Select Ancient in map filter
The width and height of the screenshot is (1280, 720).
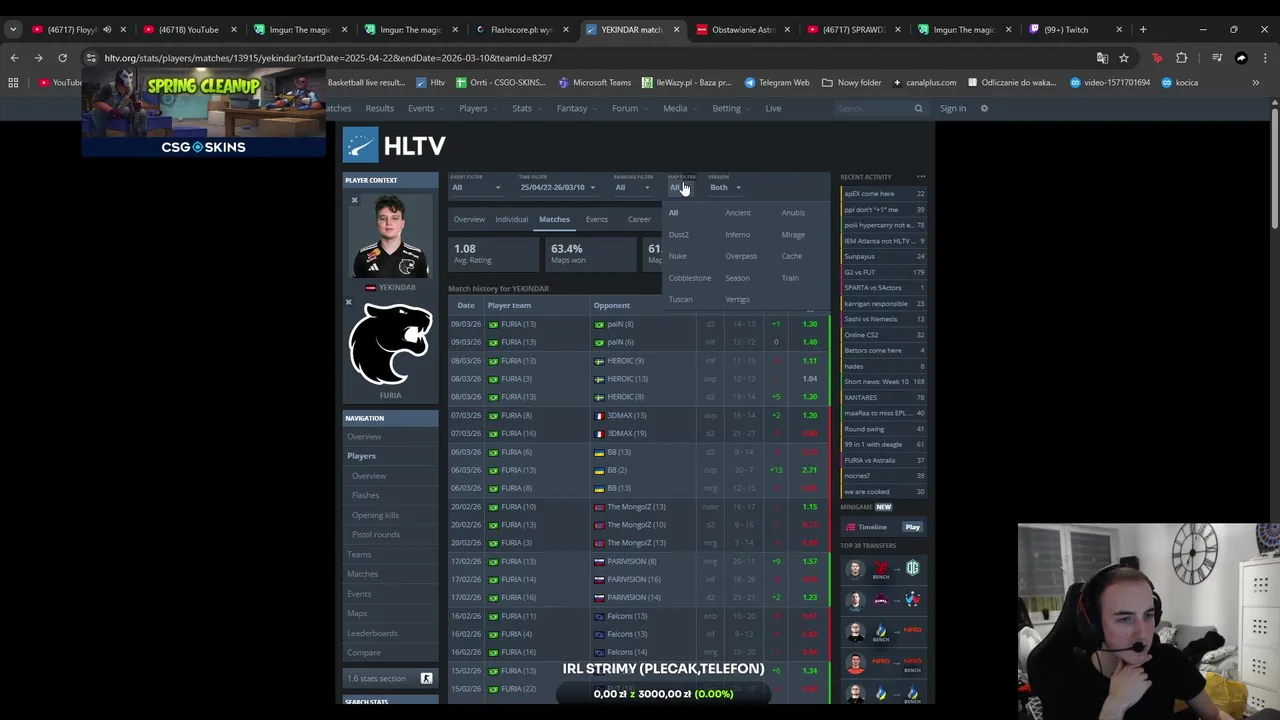point(738,212)
